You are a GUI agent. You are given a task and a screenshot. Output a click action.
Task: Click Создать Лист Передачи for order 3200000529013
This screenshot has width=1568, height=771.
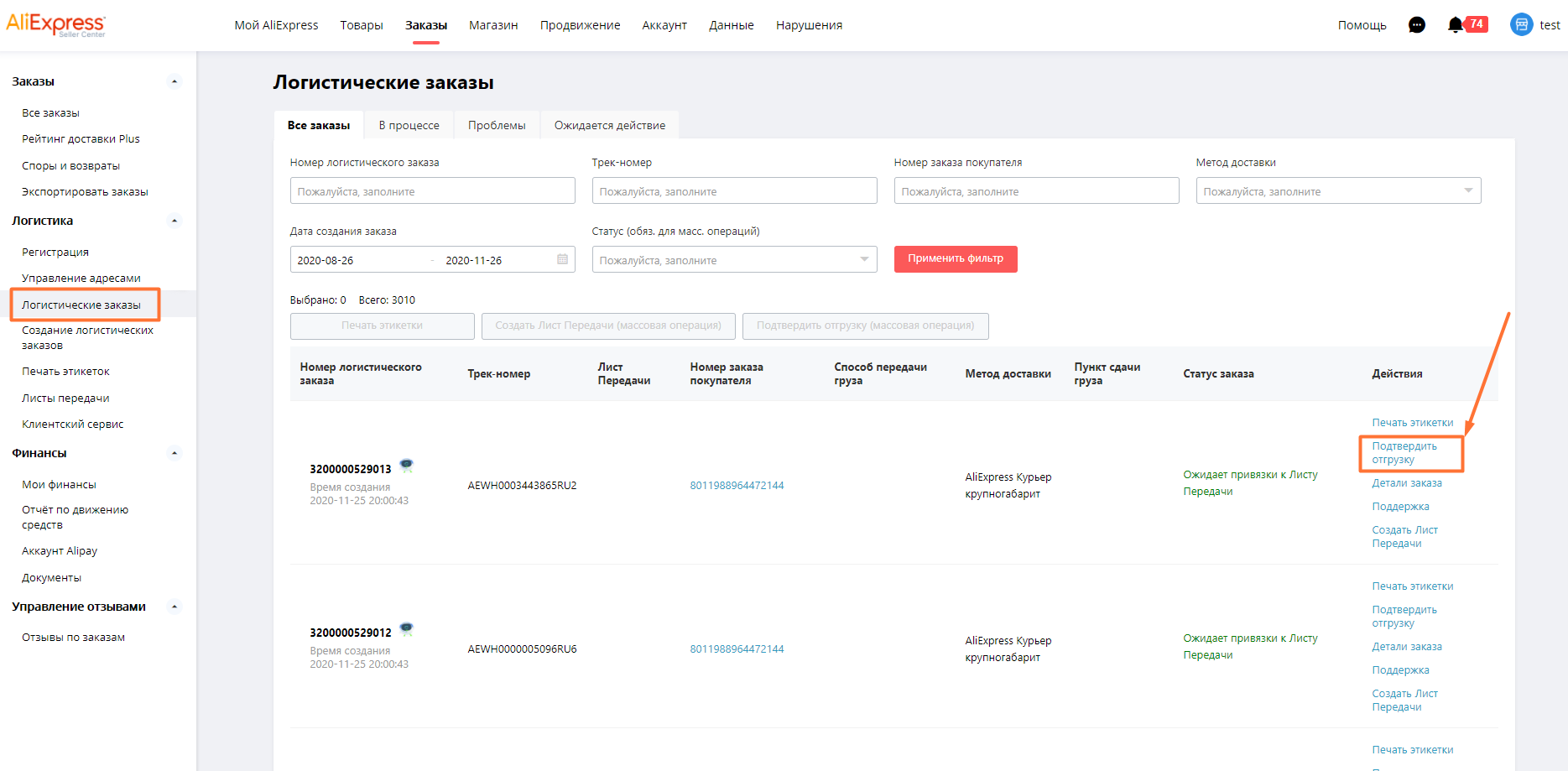[x=1405, y=536]
